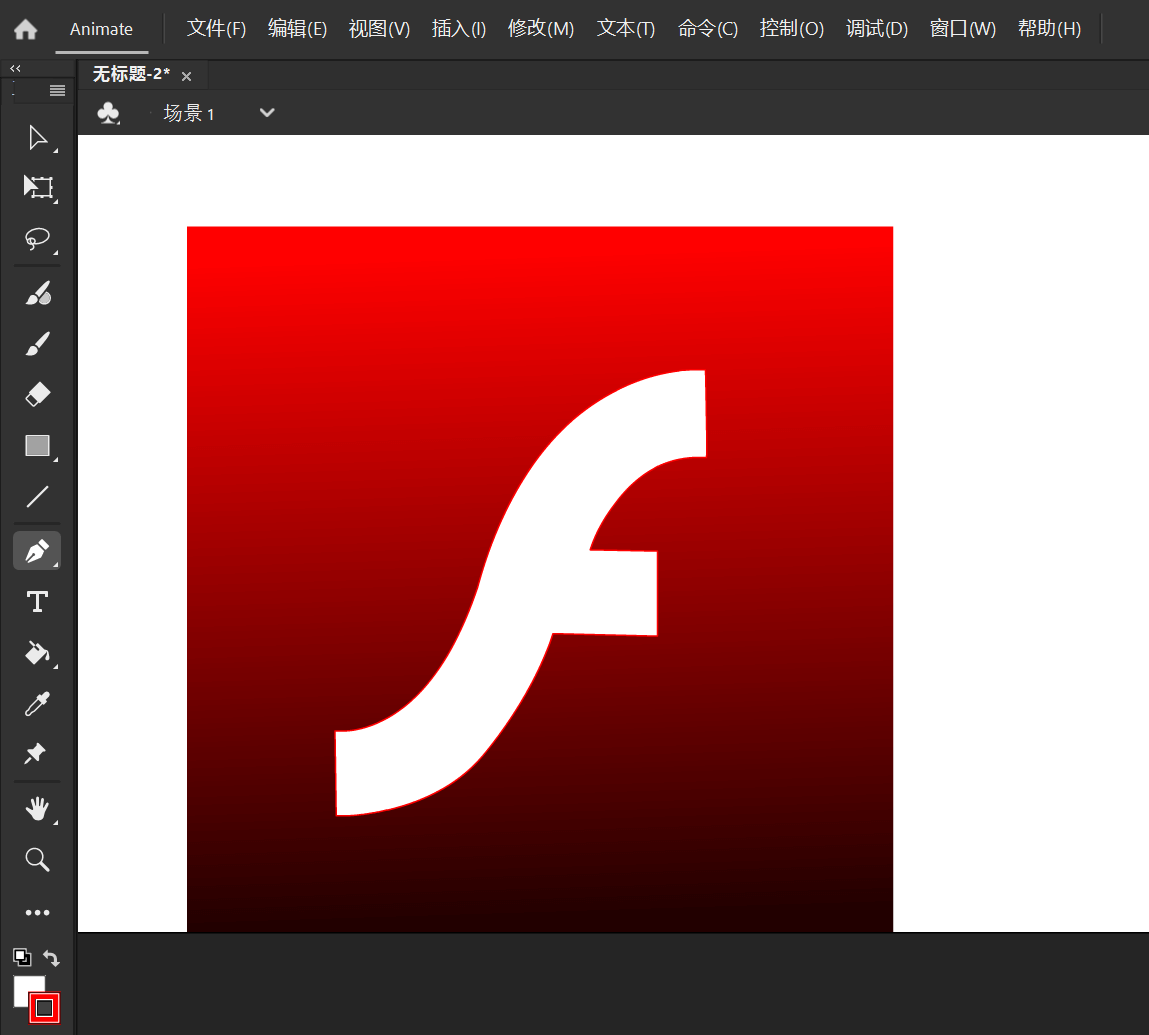Screen dimensions: 1149x1035
Task: Select the Eyedropper tool
Action: [37, 704]
